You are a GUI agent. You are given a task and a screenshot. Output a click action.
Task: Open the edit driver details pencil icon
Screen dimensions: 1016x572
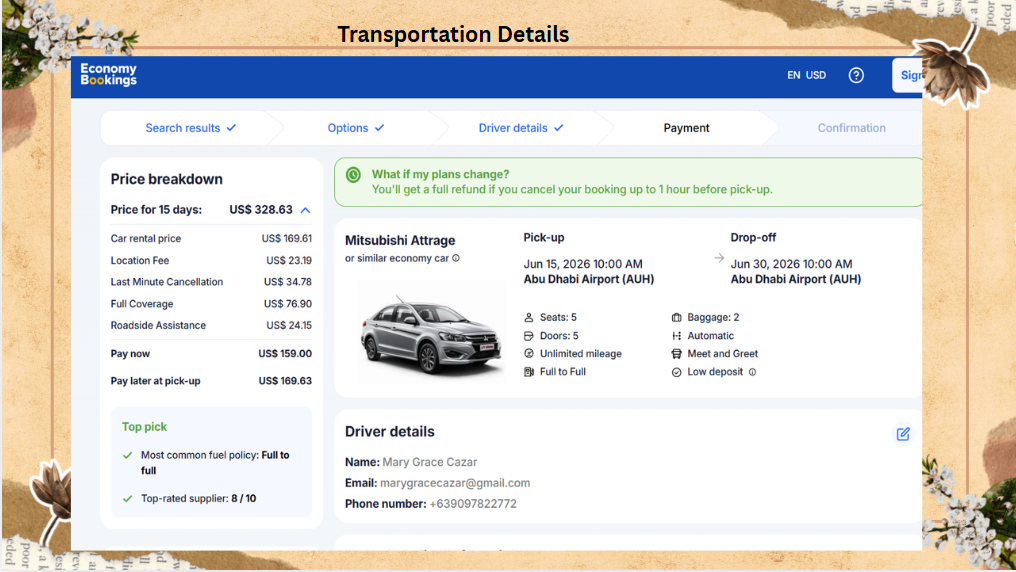[x=903, y=434]
